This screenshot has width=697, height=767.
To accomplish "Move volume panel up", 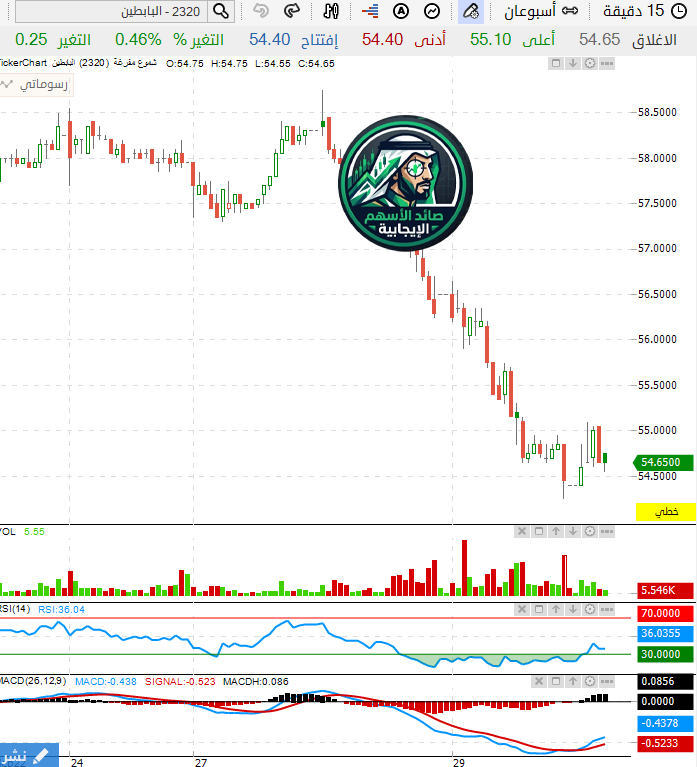I will coord(556,531).
